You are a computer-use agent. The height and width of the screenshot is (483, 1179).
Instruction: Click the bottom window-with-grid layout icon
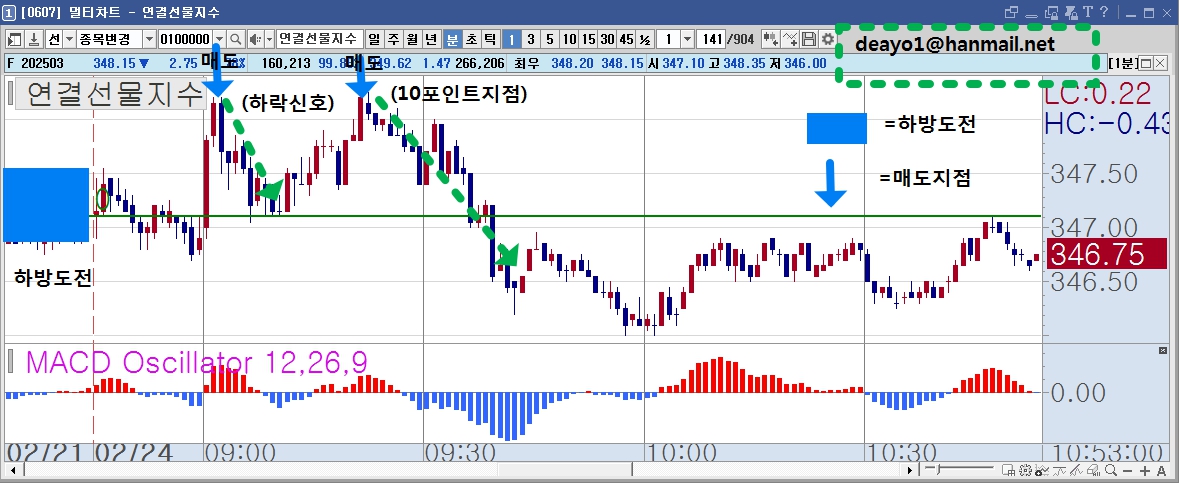point(1008,470)
